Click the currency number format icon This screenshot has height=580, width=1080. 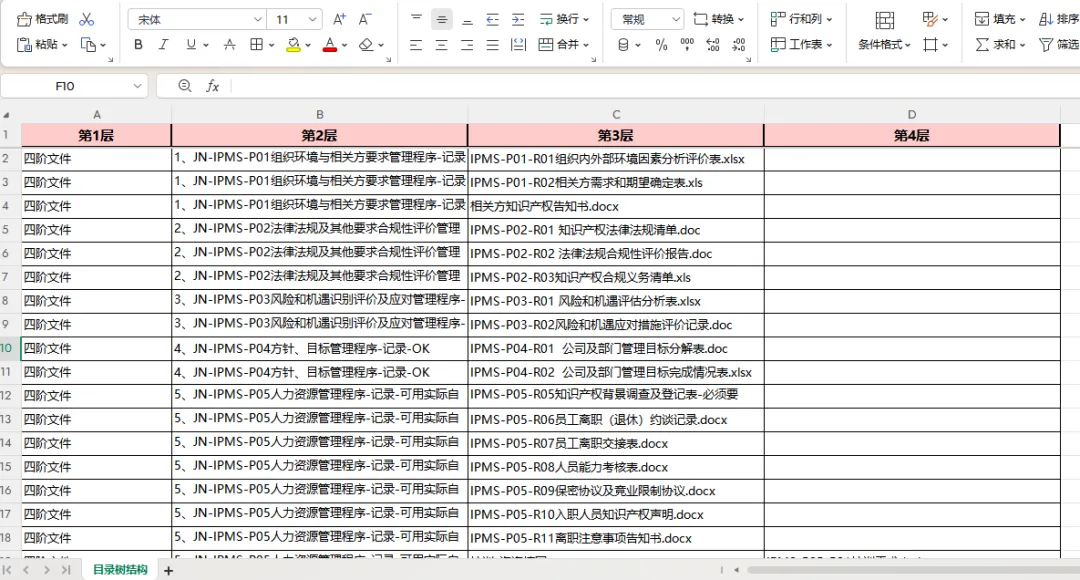click(623, 45)
